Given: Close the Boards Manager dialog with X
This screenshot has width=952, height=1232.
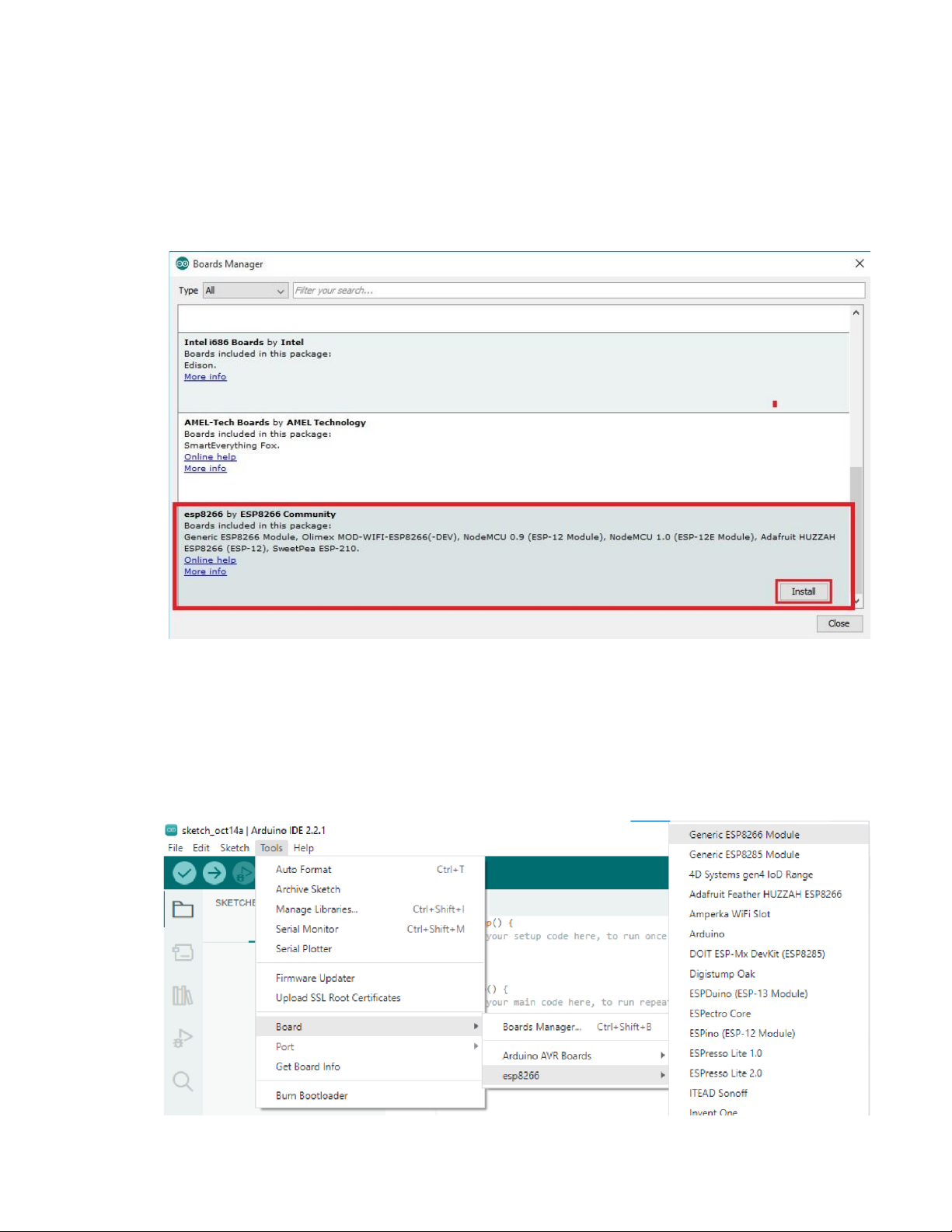Looking at the screenshot, I should click(860, 264).
